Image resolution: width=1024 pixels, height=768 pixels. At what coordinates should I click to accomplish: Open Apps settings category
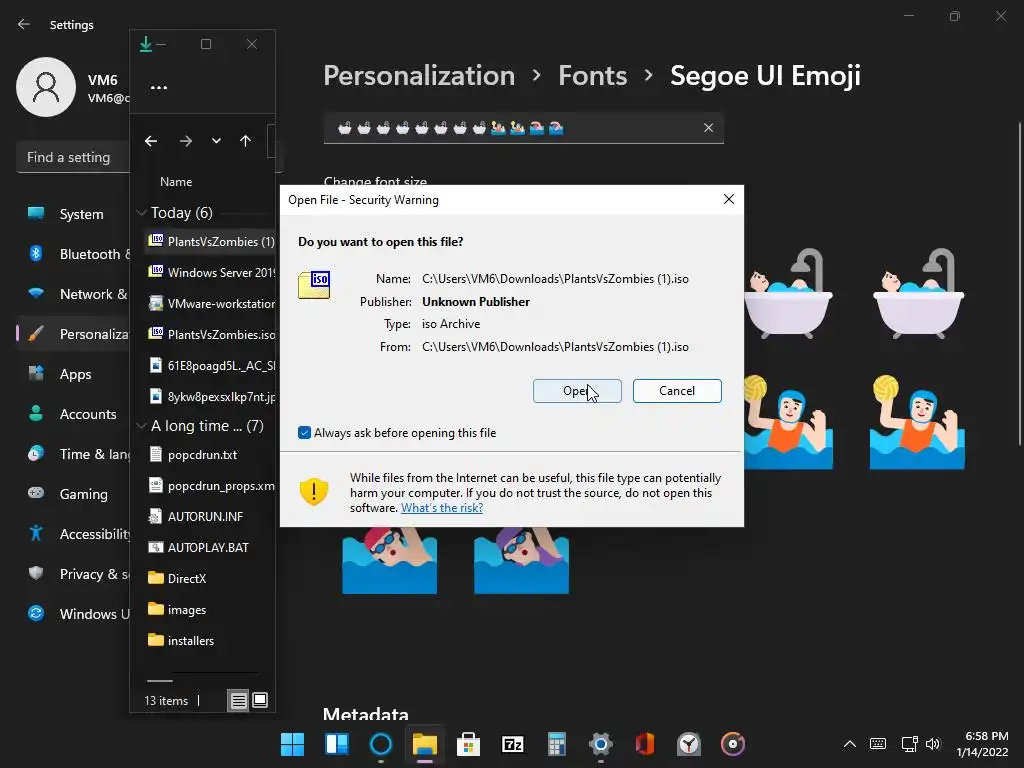point(73,374)
